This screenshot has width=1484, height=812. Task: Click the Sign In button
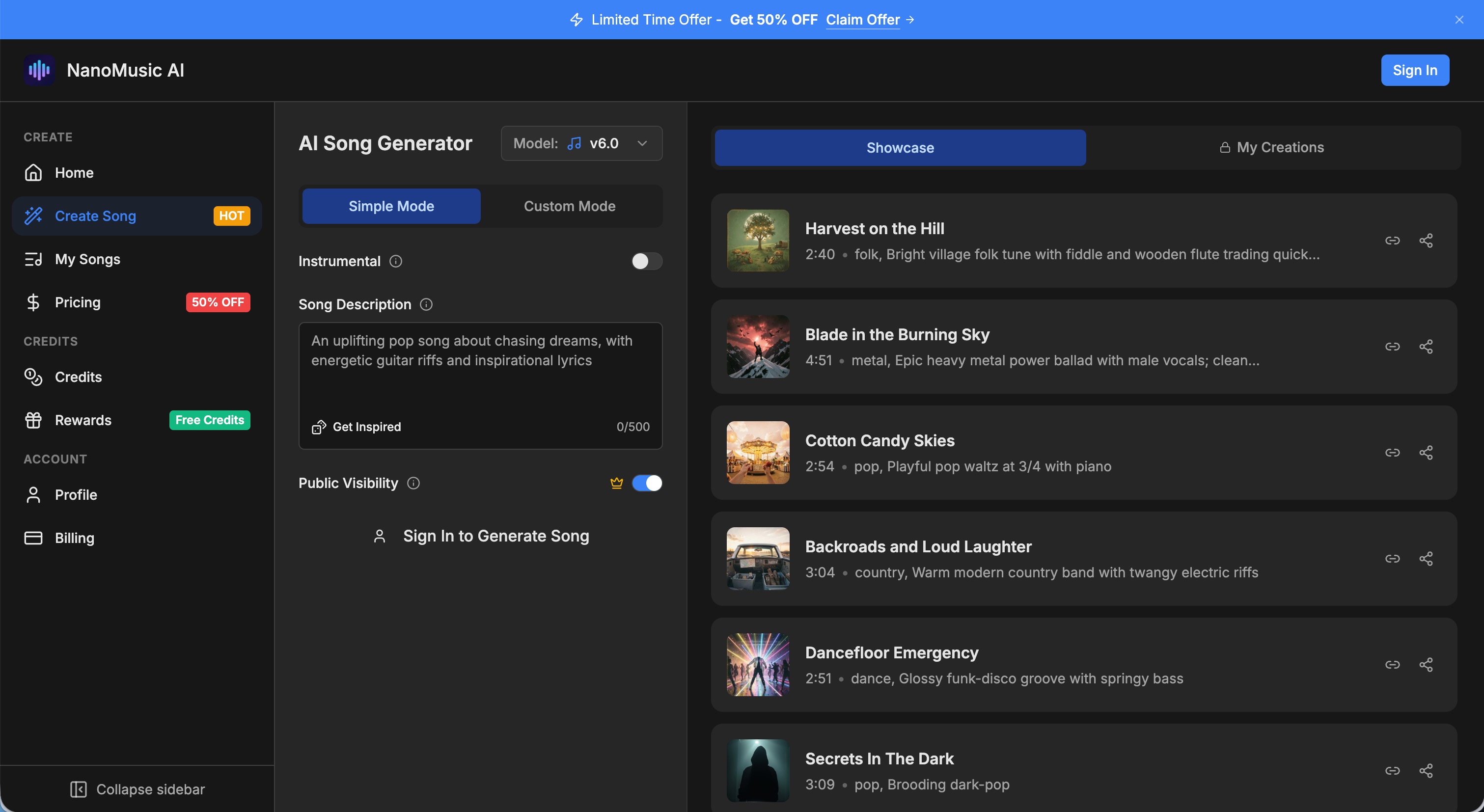point(1414,70)
